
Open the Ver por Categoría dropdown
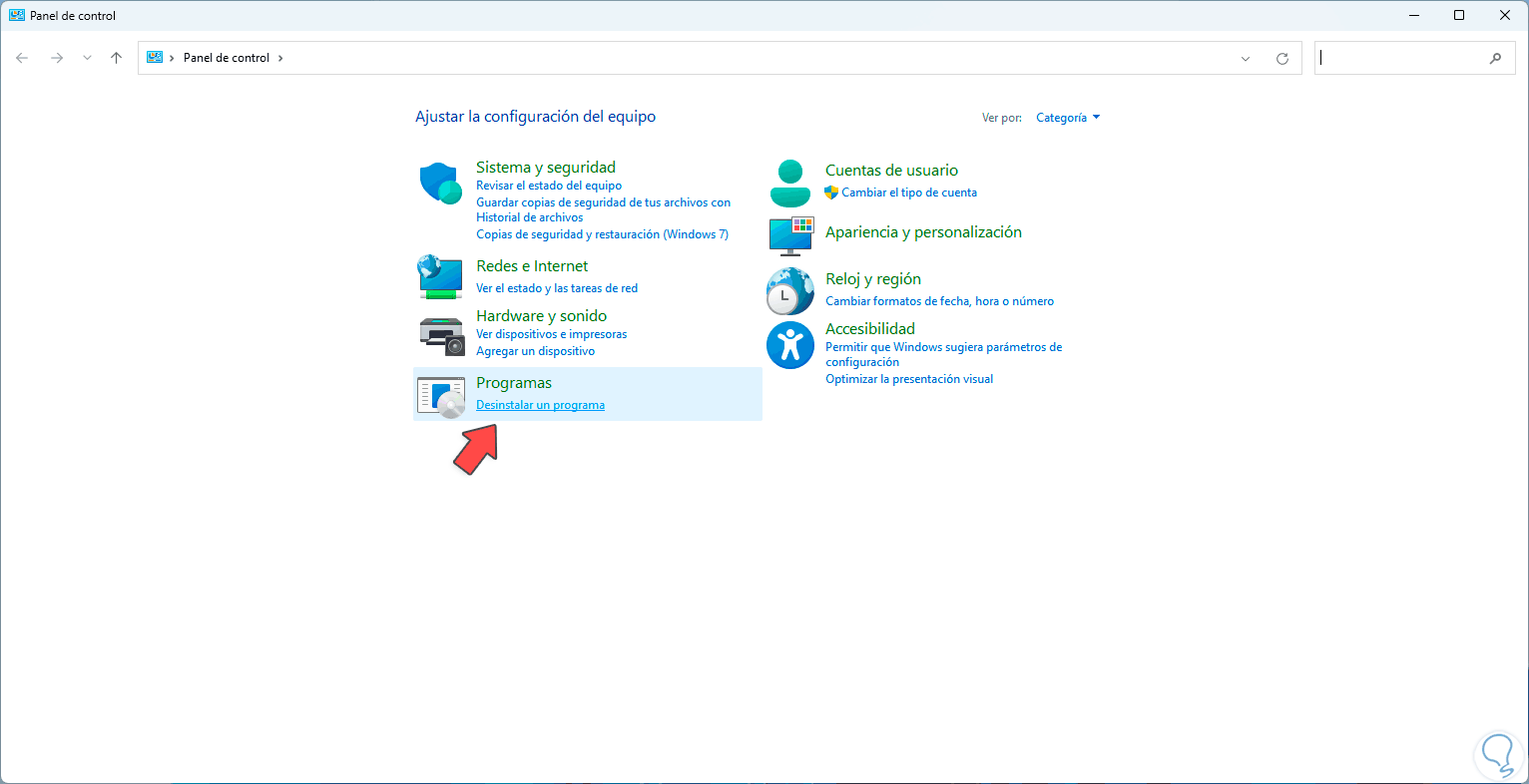[1068, 118]
